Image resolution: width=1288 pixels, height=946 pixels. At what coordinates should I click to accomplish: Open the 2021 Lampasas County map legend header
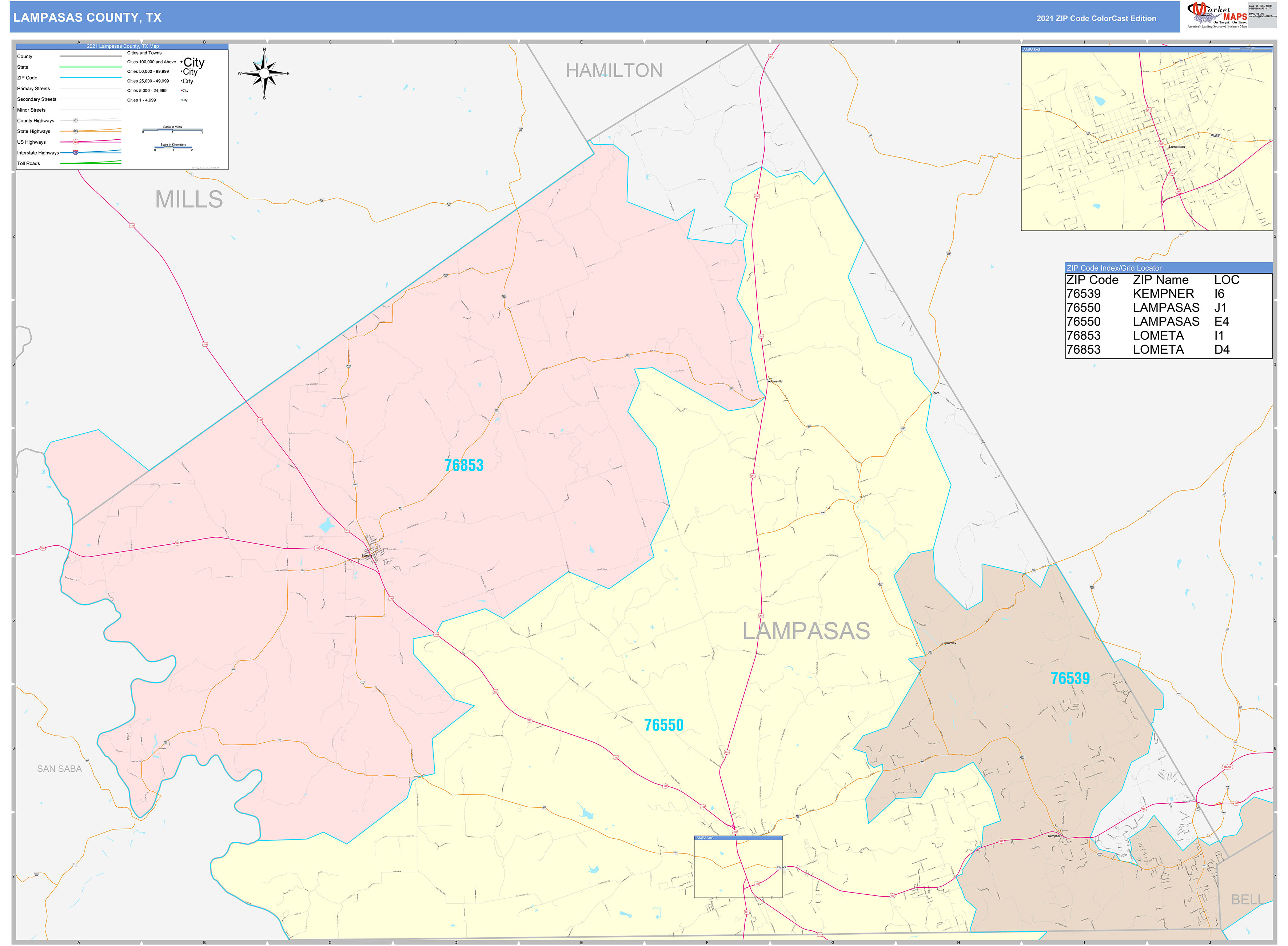123,46
